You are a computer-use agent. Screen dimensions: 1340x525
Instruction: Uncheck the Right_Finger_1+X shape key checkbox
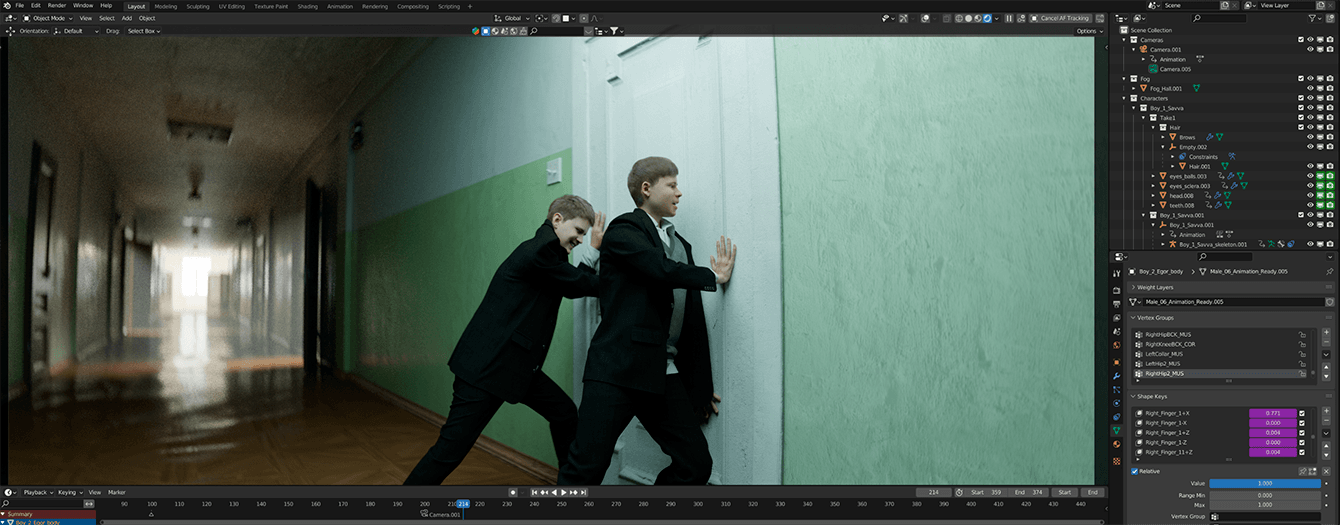coord(1301,413)
